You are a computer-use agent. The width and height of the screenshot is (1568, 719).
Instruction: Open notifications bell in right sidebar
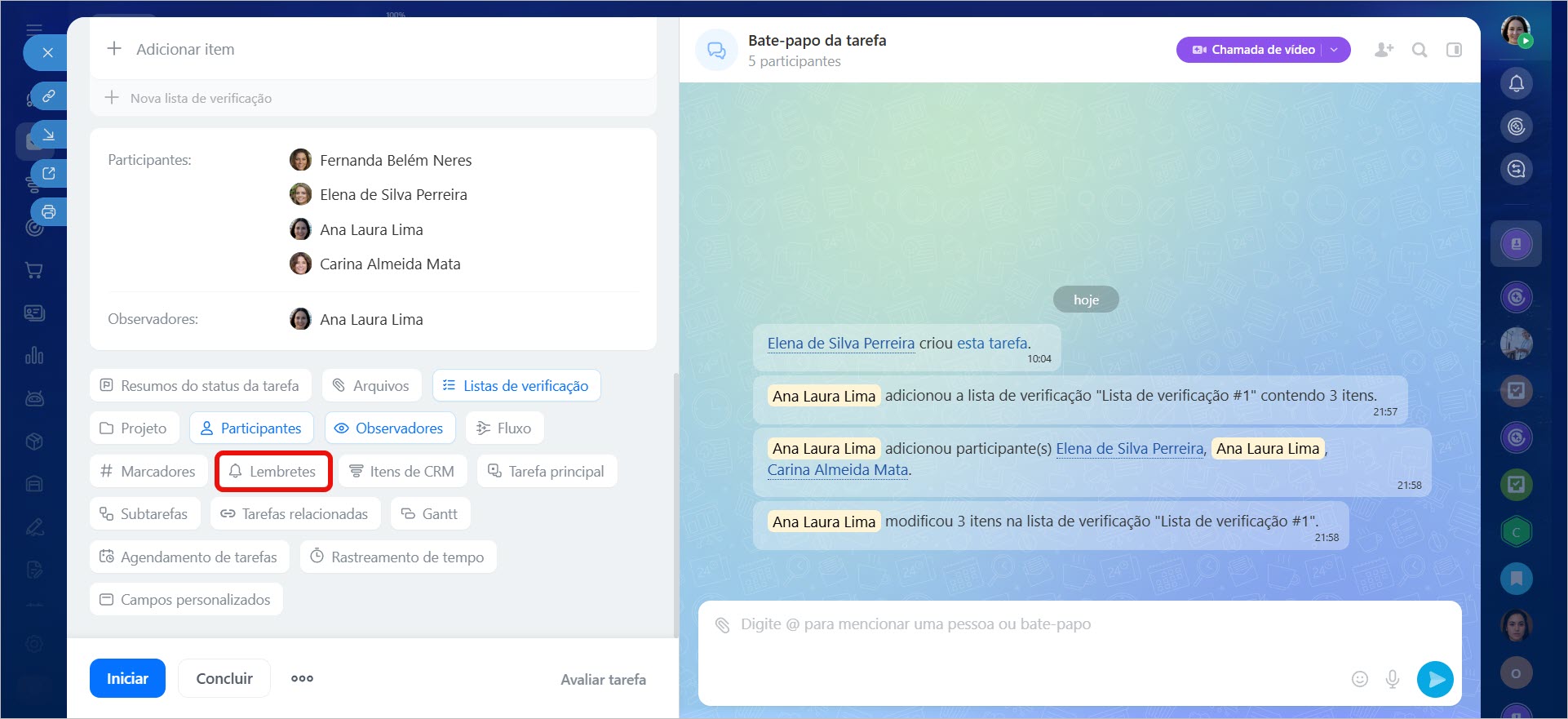[1516, 83]
